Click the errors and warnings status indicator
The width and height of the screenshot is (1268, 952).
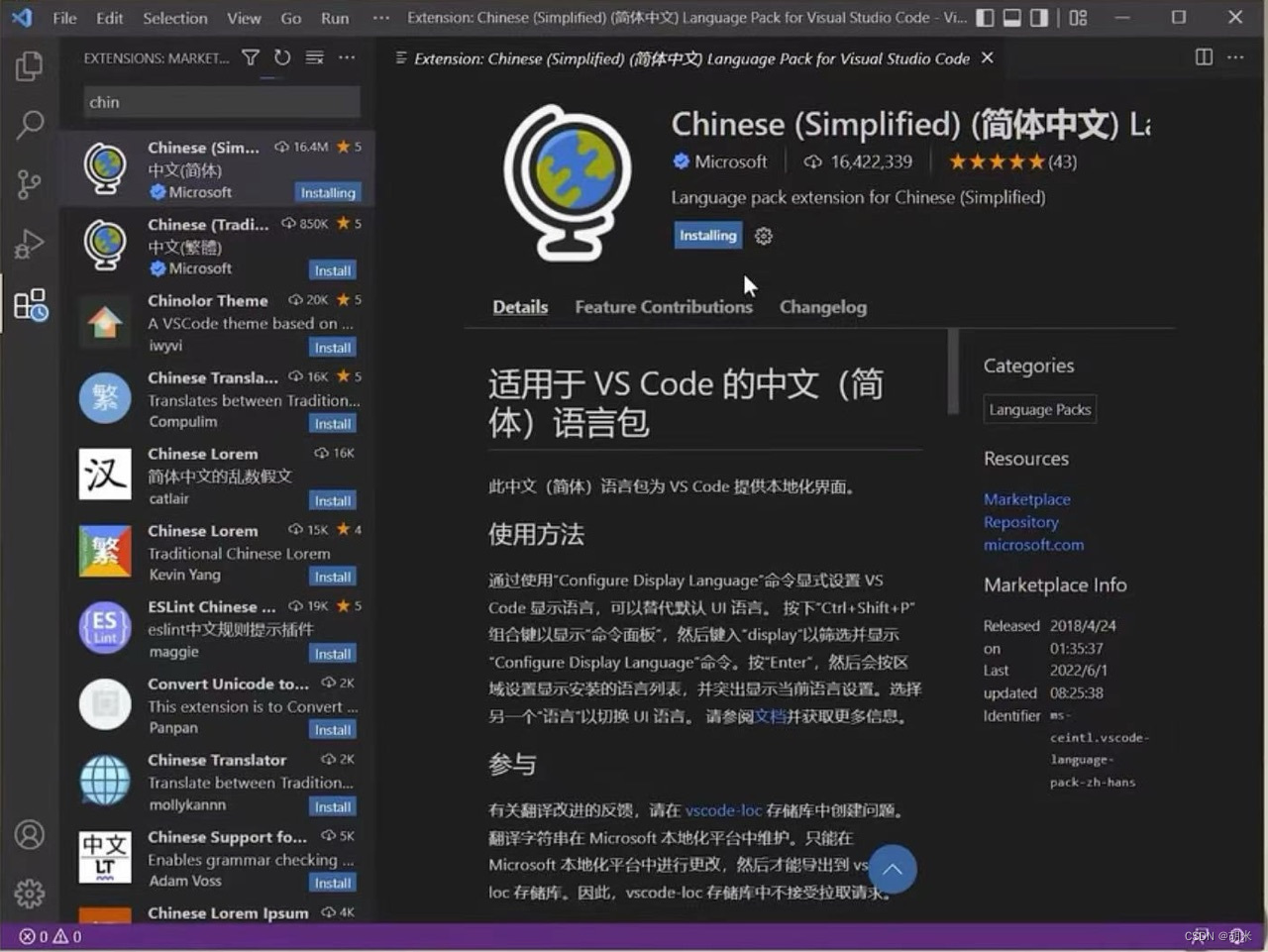(51, 936)
